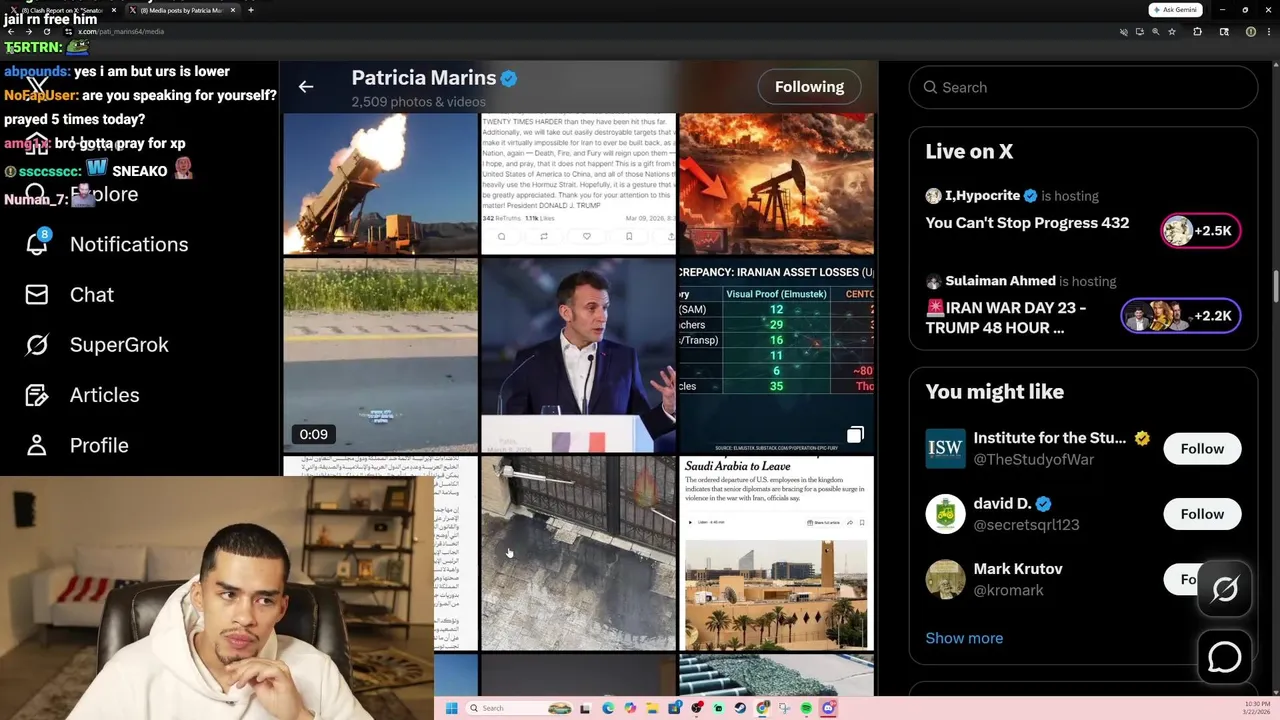Open the Articles icon in sidebar
Screen dimensions: 1280x720
[x=37, y=395]
